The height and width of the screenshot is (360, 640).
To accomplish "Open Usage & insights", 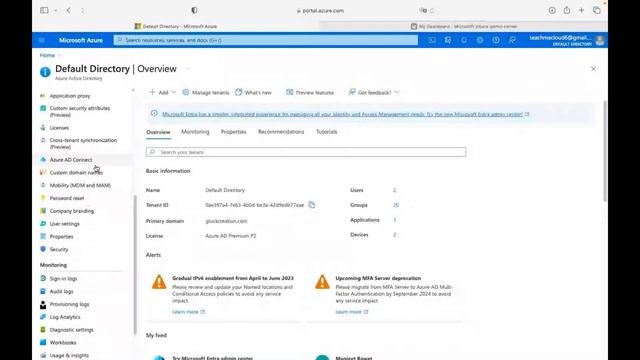I will tap(69, 356).
